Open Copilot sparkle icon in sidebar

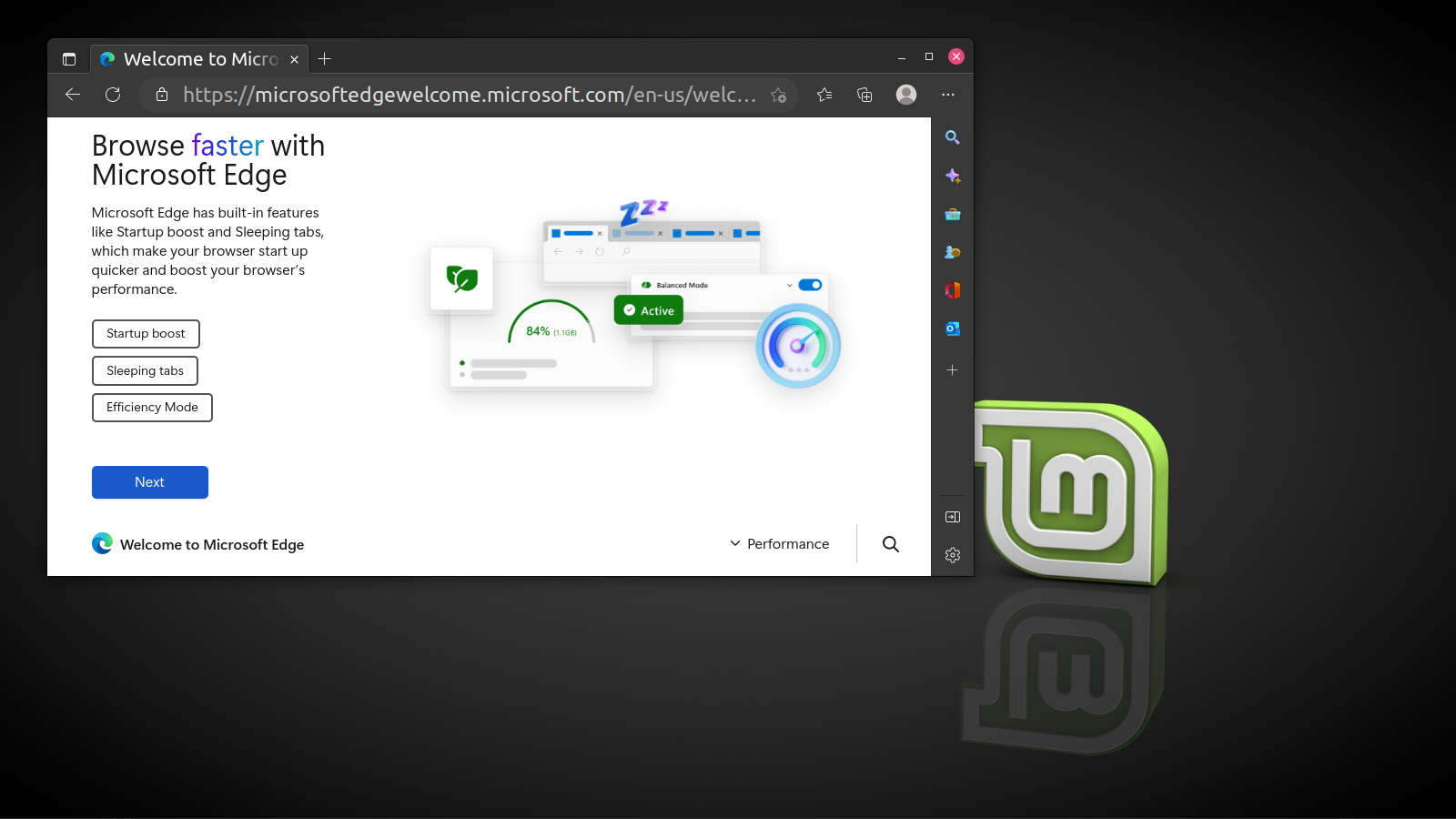[x=953, y=176]
